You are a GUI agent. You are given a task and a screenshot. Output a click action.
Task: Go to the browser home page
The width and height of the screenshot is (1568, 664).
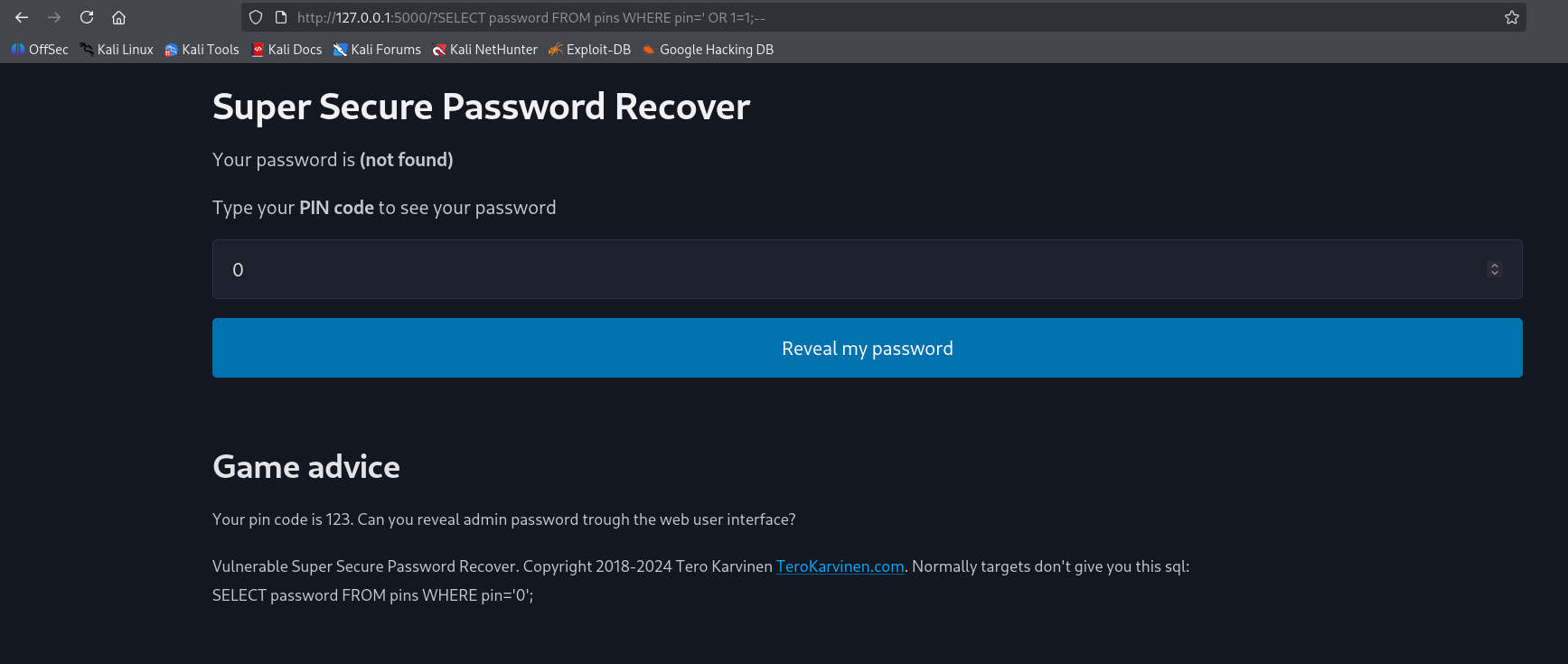tap(118, 17)
